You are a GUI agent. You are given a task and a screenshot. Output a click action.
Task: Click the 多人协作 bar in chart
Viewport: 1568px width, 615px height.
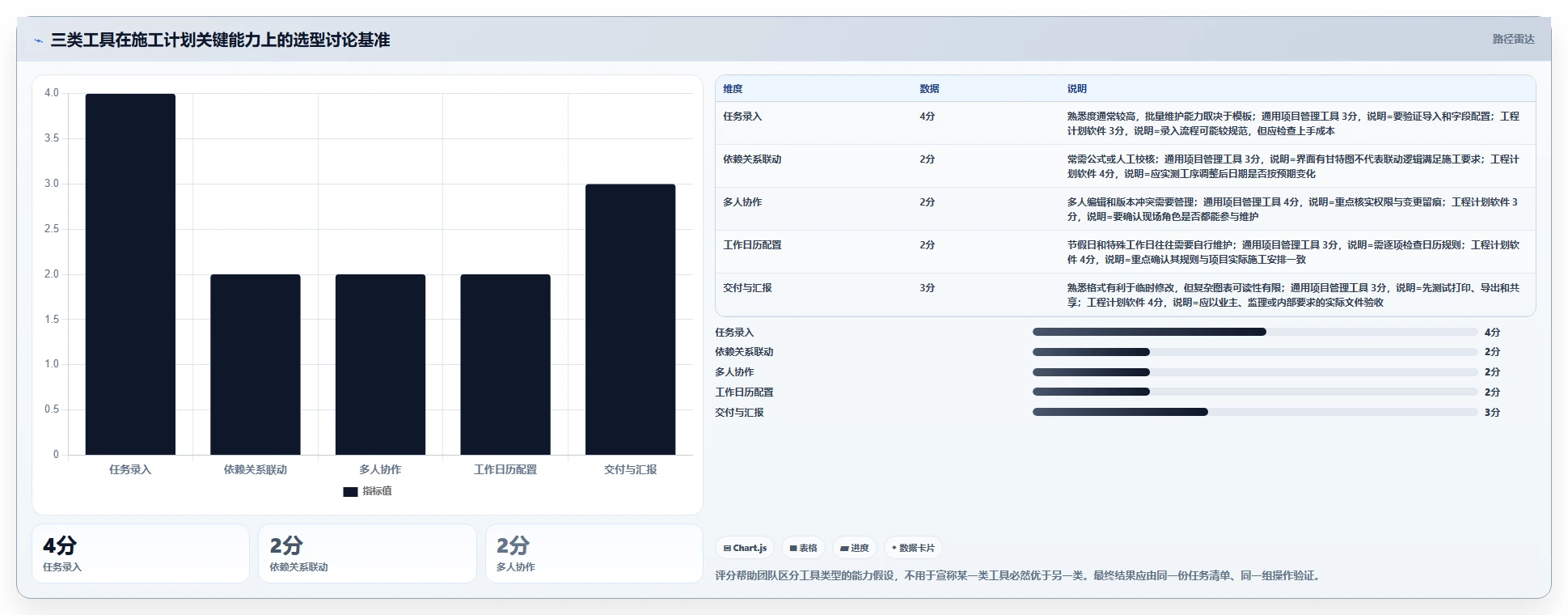pyautogui.click(x=380, y=364)
